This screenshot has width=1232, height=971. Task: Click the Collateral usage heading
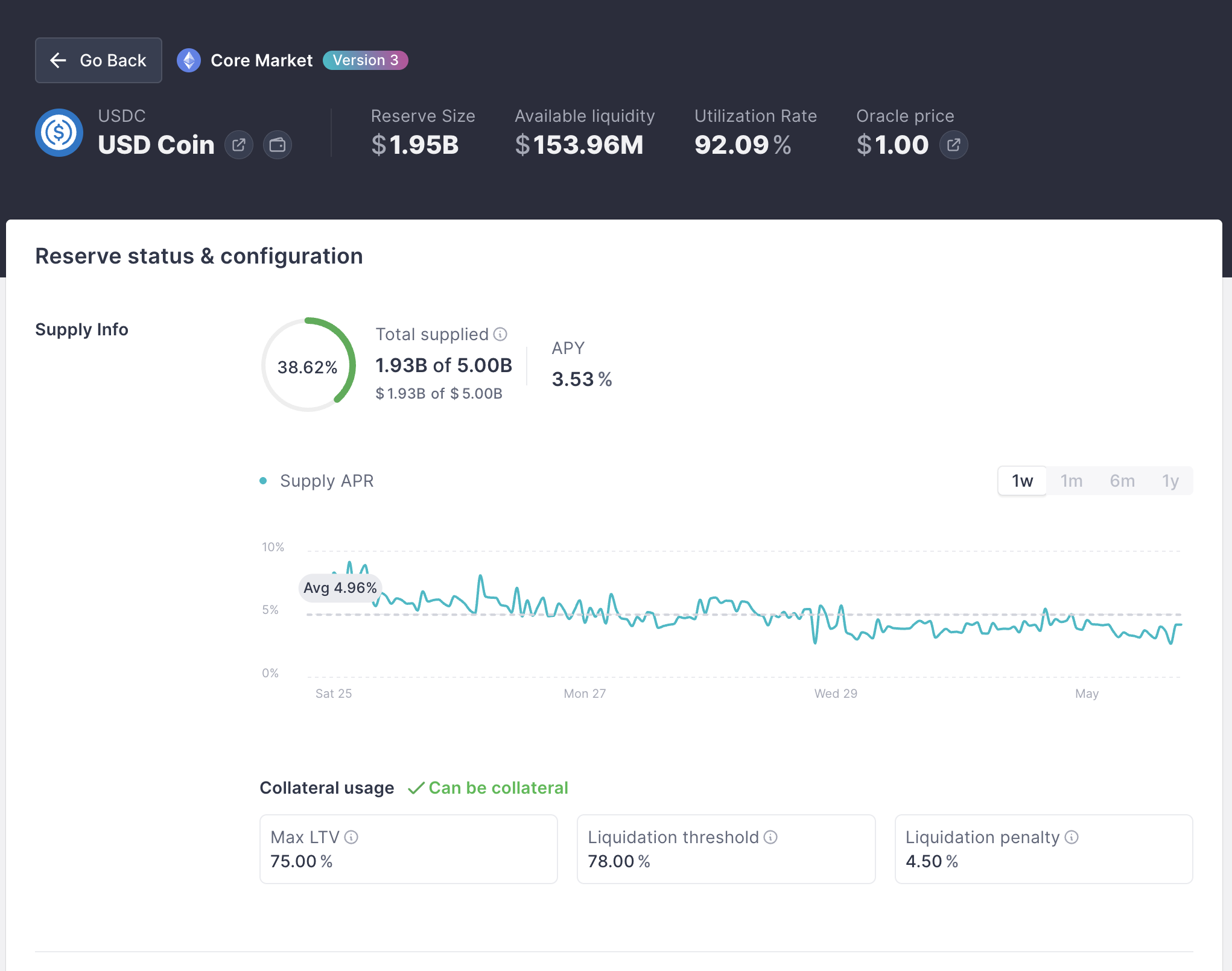click(327, 788)
